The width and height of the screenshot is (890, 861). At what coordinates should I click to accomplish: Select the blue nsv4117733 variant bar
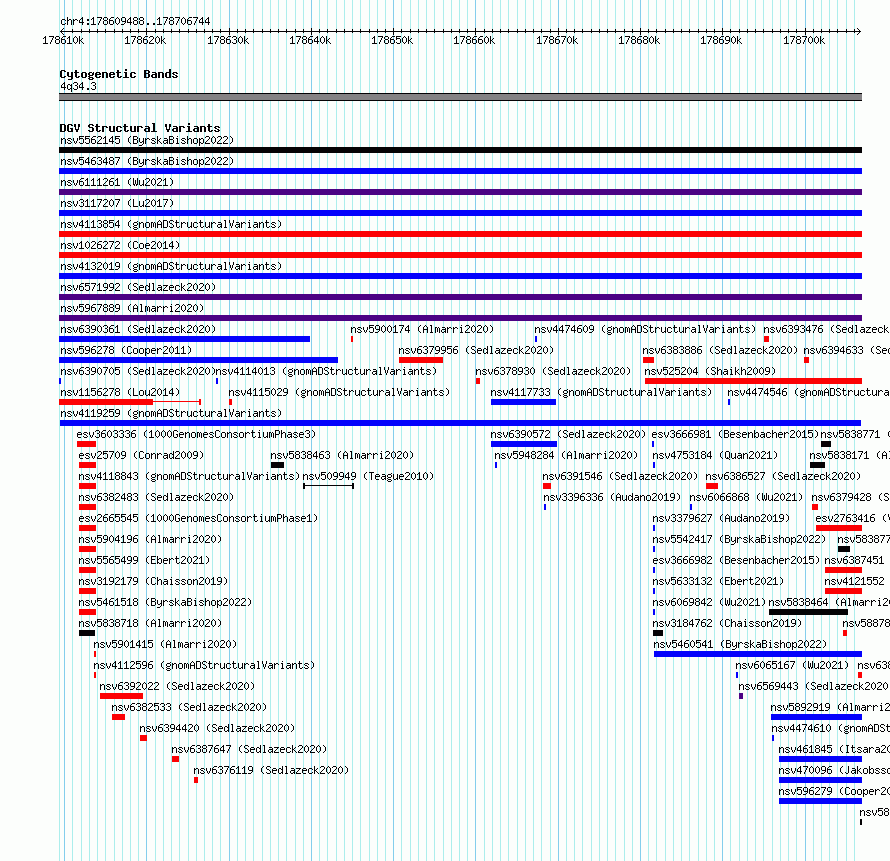point(523,402)
